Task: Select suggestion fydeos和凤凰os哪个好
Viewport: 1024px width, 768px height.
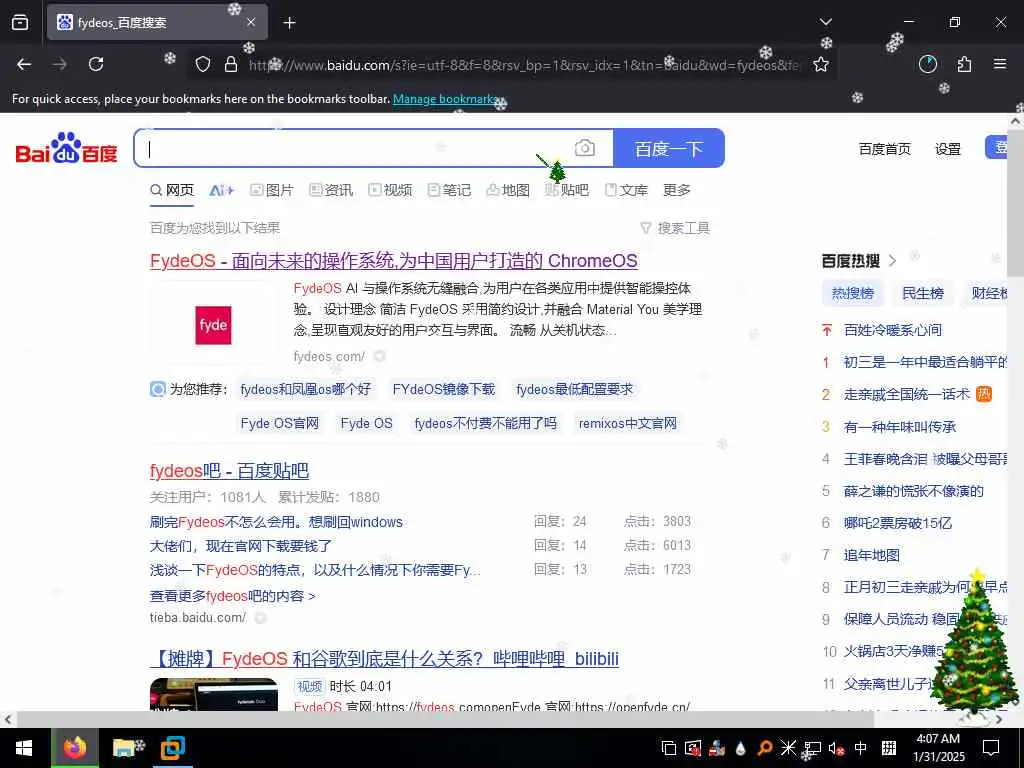Action: 306,389
